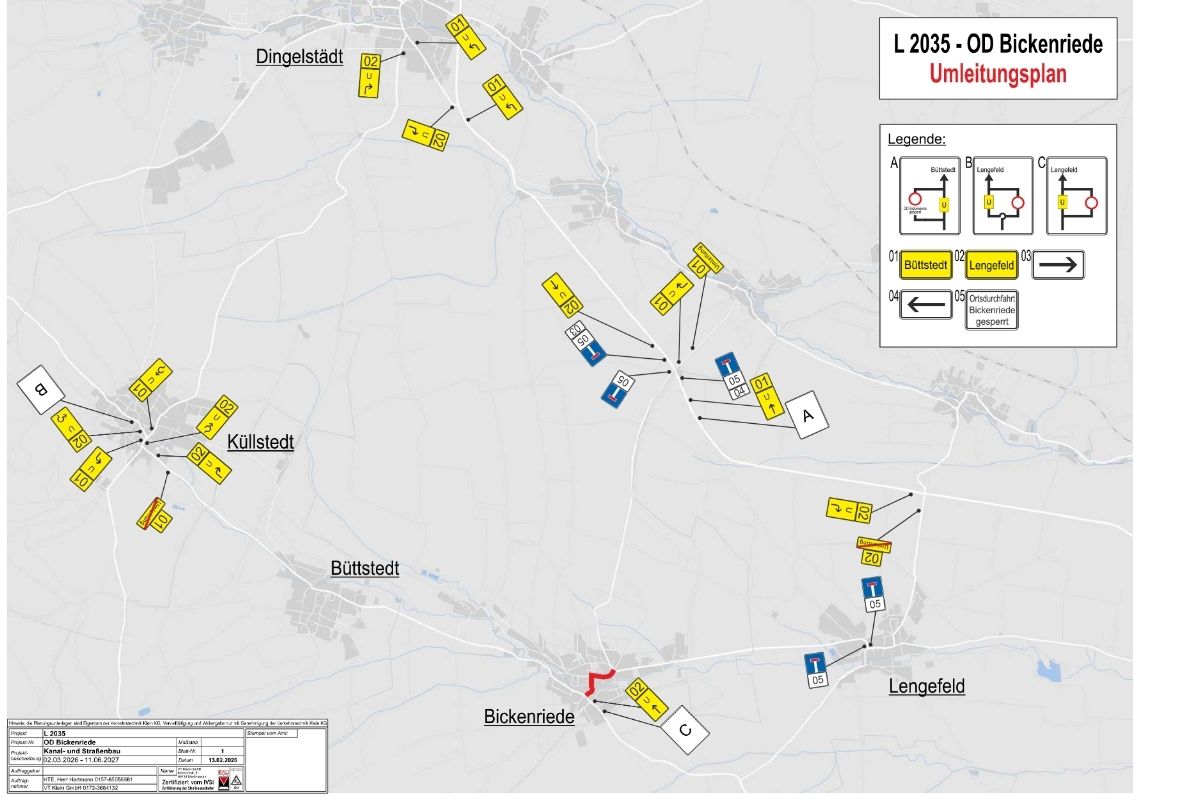Select the yellow Büttstedt sign 01 in legend

click(x=925, y=266)
